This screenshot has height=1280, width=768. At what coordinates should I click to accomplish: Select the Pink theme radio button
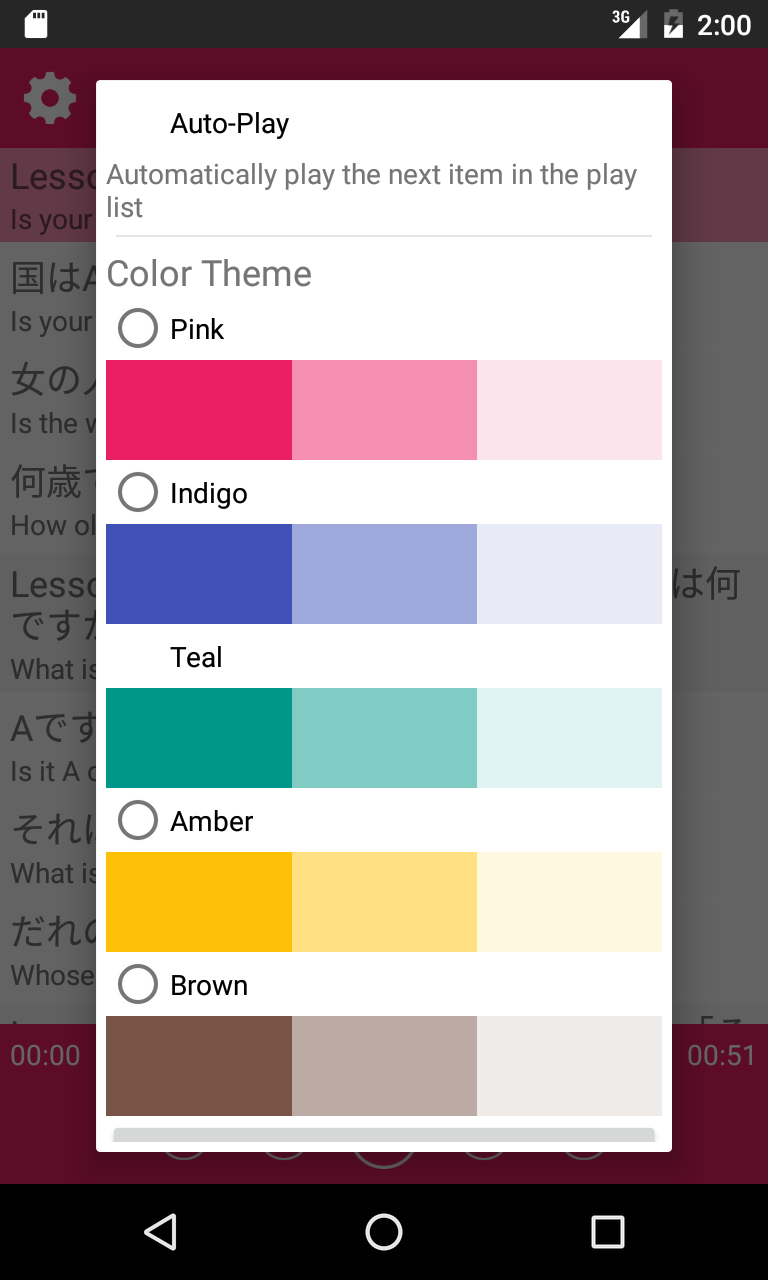click(138, 328)
